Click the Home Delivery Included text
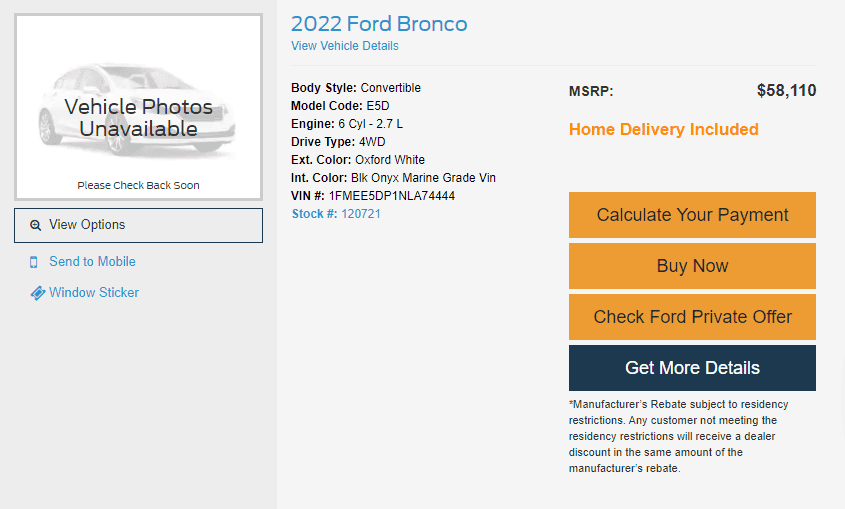 click(x=664, y=129)
